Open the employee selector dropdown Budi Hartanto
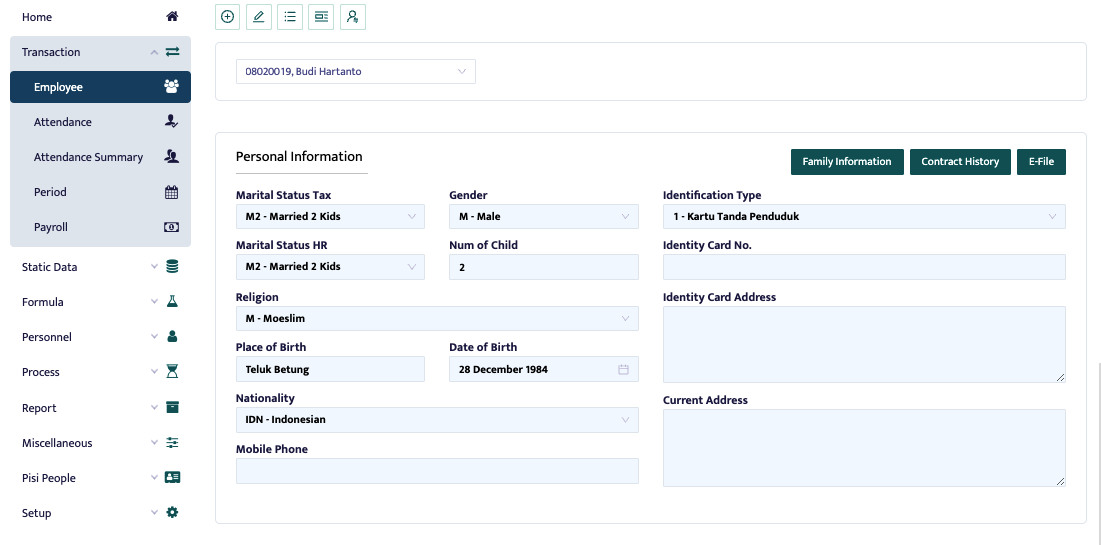The height and width of the screenshot is (545, 1101). pyautogui.click(x=355, y=72)
